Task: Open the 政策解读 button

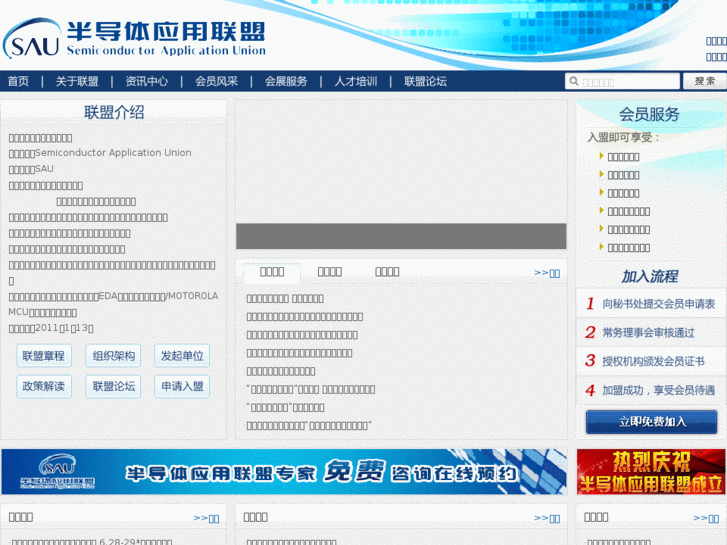Action: click(44, 386)
